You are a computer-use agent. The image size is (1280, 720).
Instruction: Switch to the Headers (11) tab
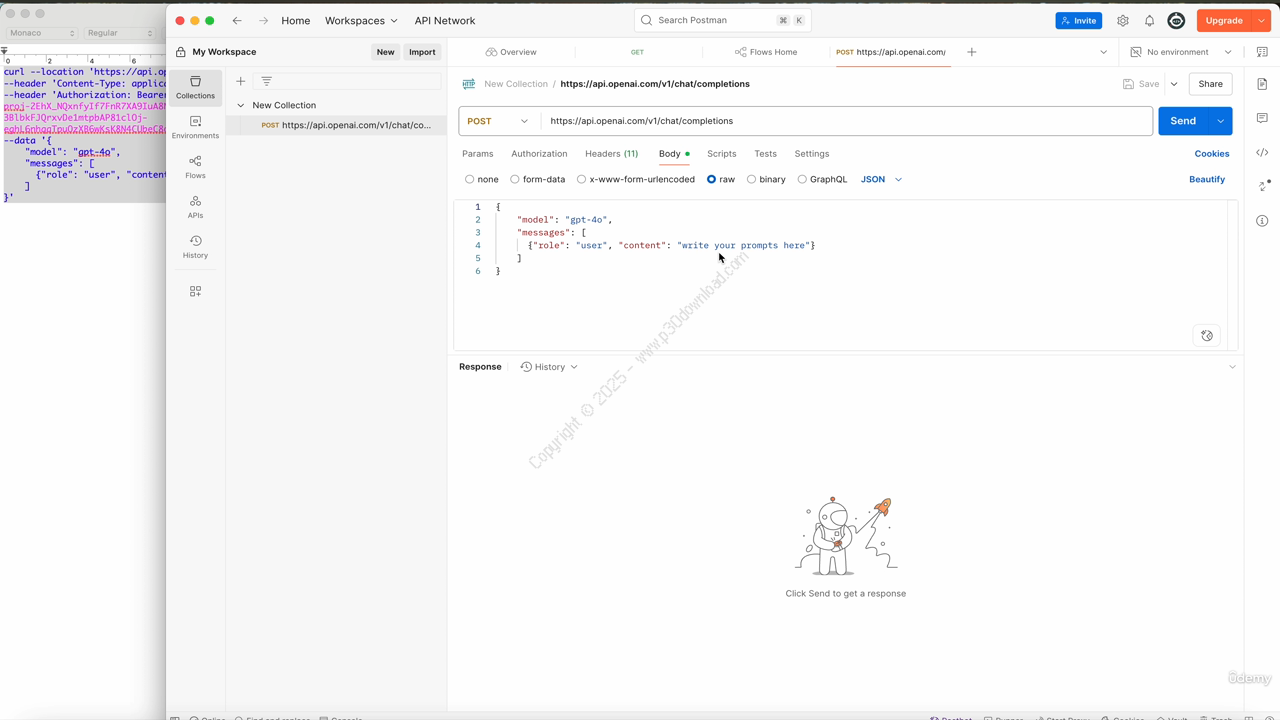611,154
